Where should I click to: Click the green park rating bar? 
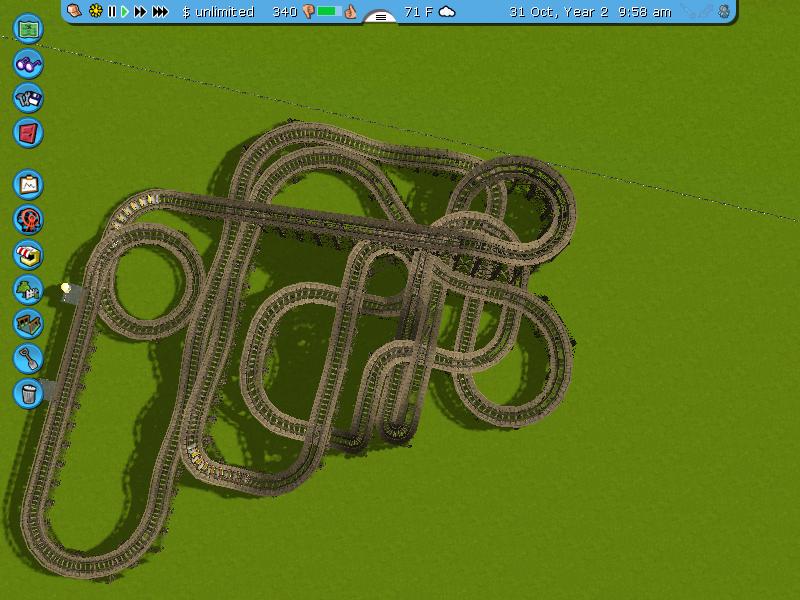[329, 11]
